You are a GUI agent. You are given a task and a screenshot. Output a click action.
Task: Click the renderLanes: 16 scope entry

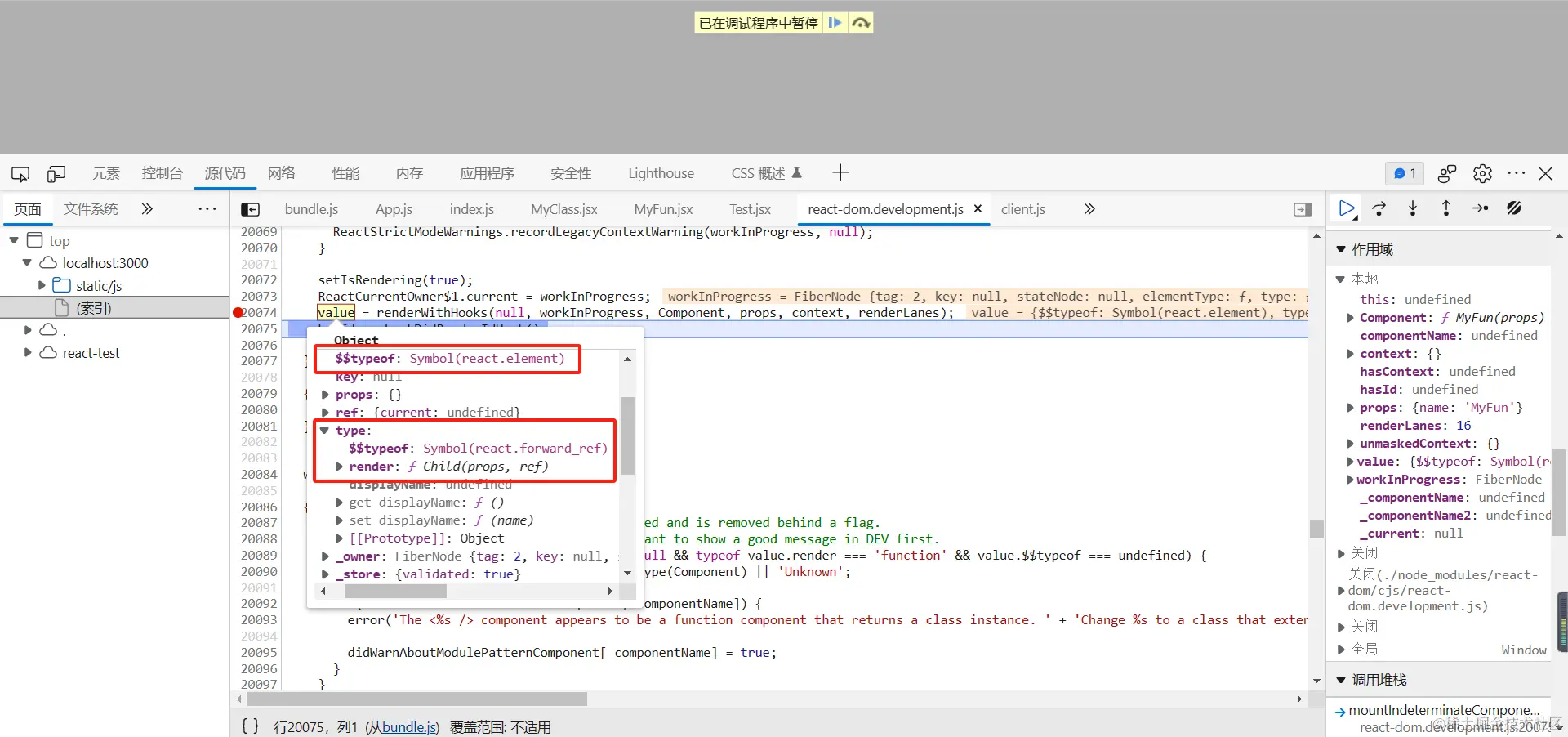(1415, 426)
